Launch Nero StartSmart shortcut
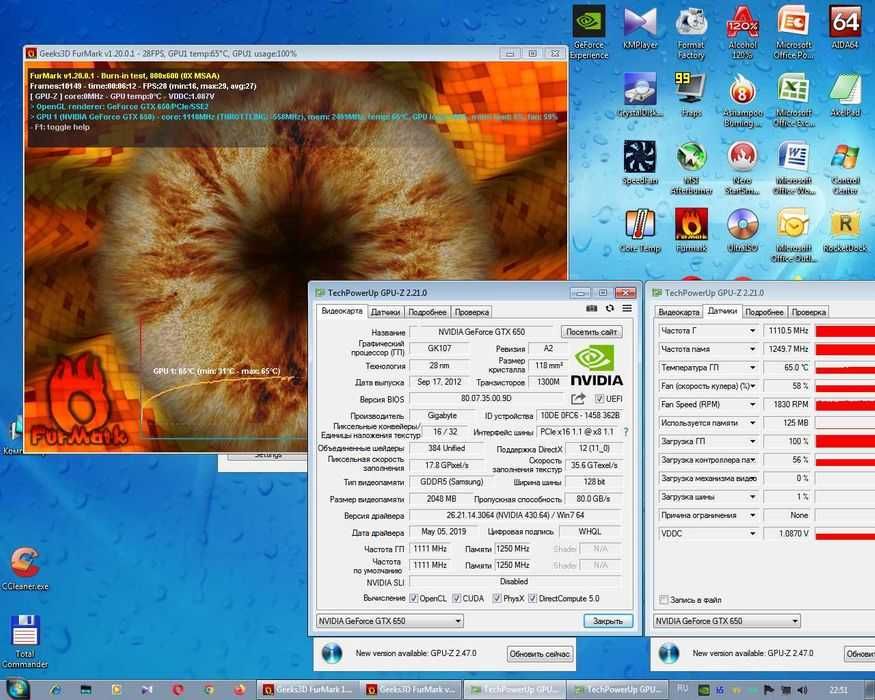875x700 pixels. (x=742, y=168)
